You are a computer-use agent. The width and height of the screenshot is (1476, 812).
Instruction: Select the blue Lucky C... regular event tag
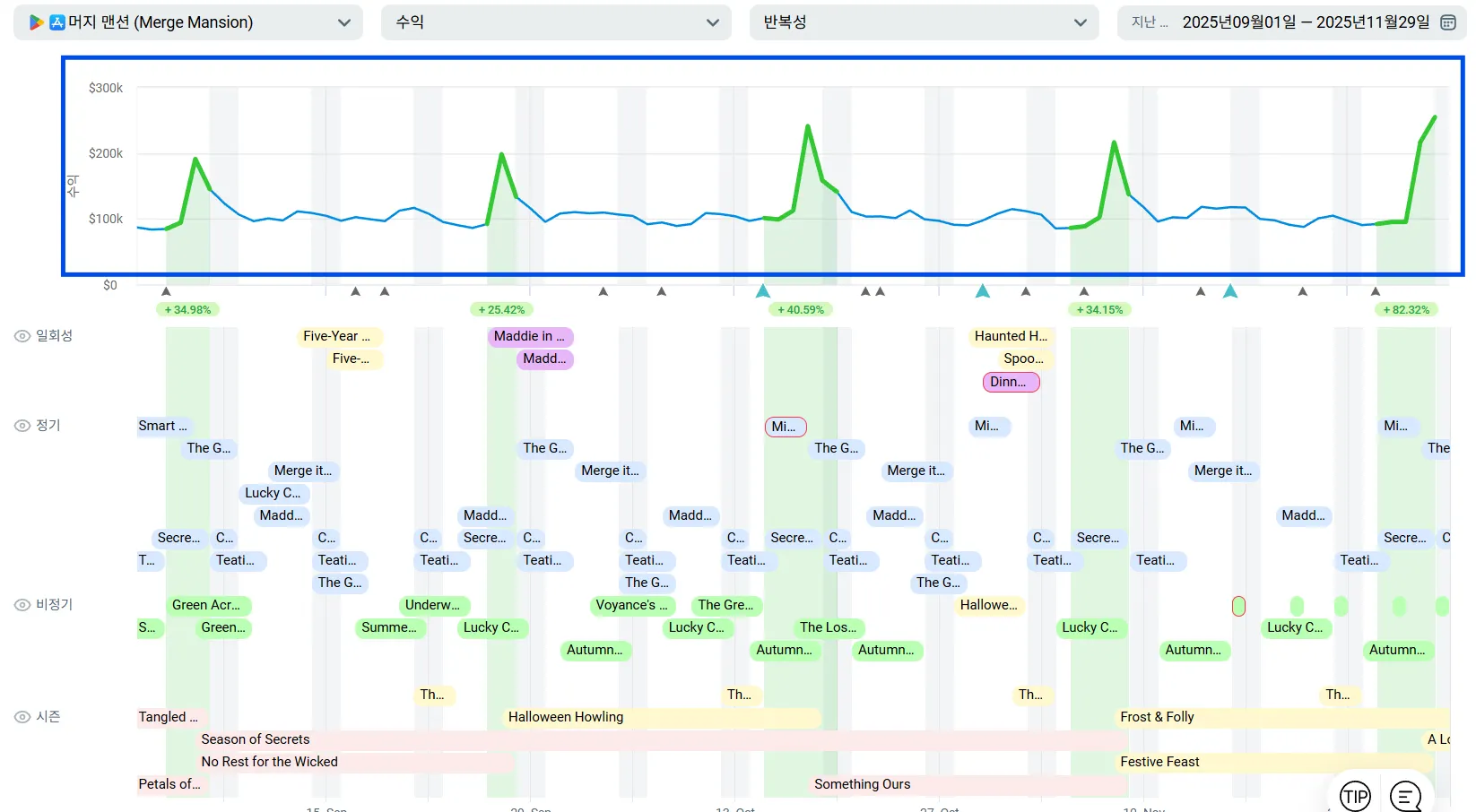coord(273,494)
